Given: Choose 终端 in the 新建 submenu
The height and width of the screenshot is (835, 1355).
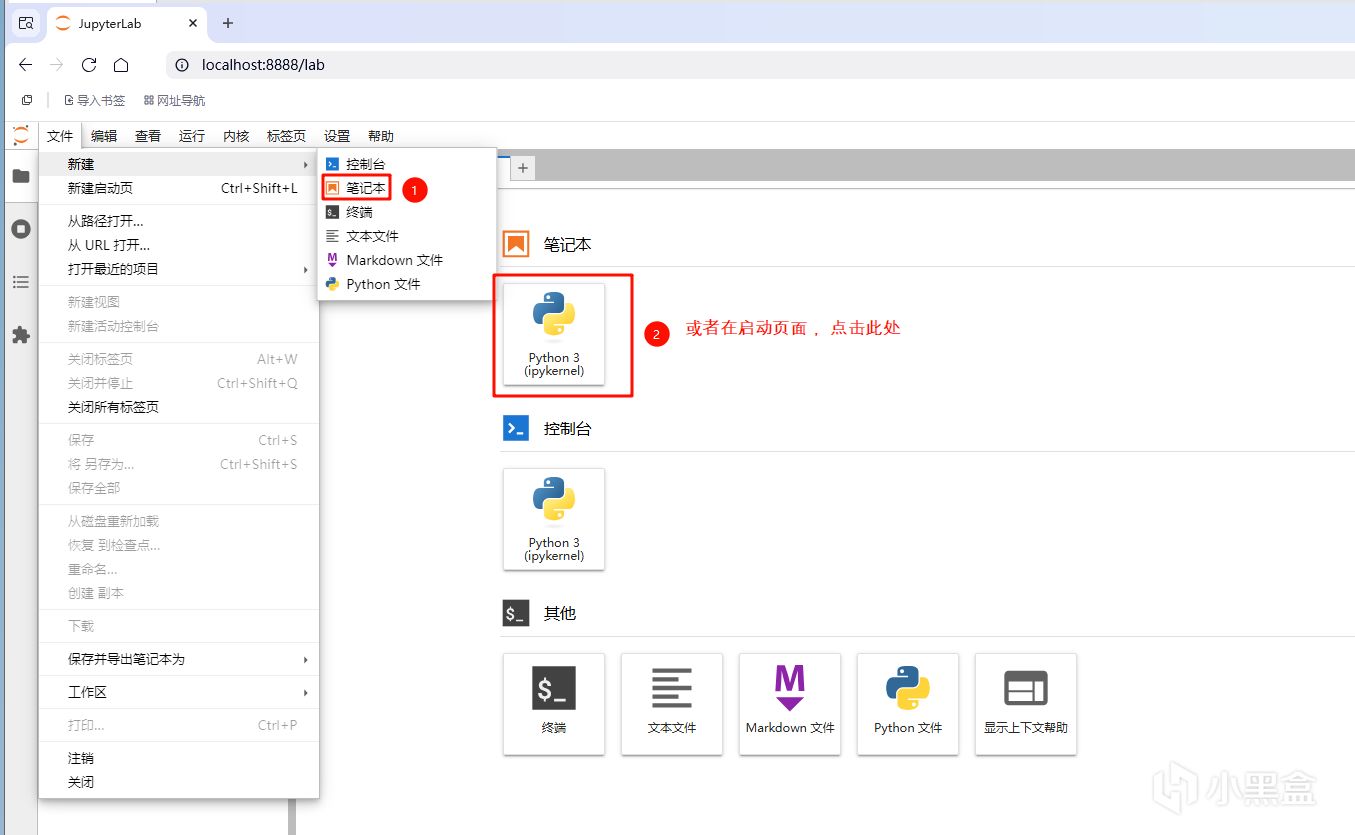Looking at the screenshot, I should [407, 212].
